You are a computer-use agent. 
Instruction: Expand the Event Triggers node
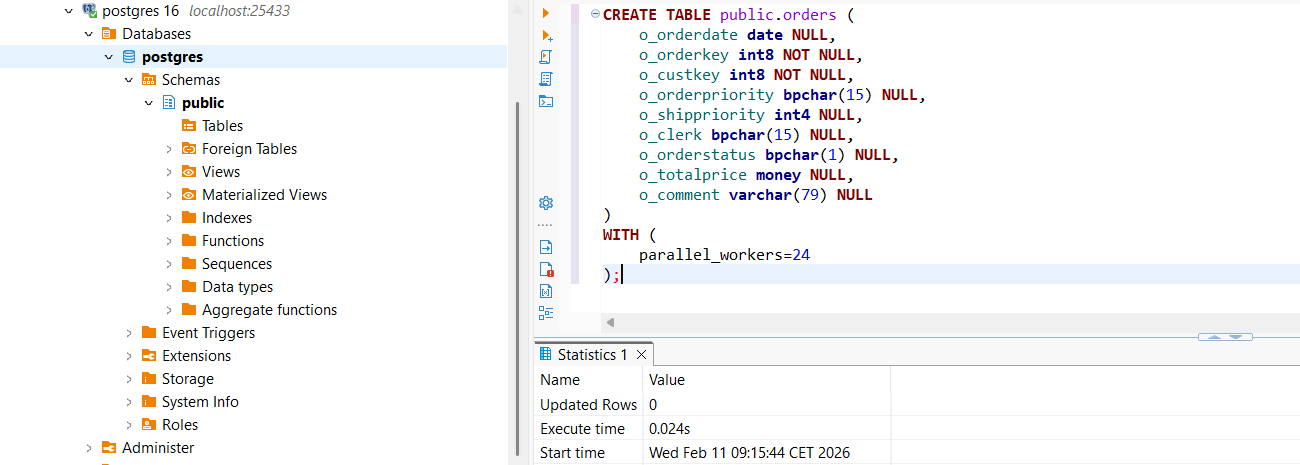coord(129,333)
